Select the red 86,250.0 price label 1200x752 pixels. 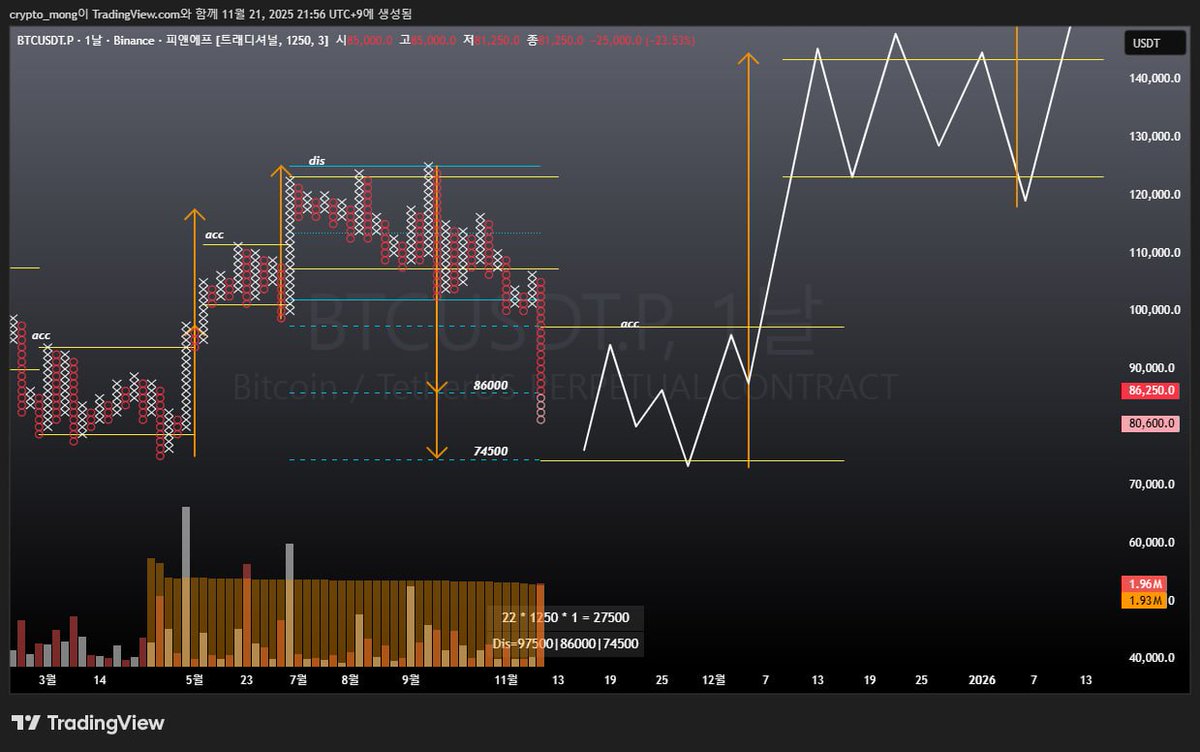click(x=1152, y=391)
